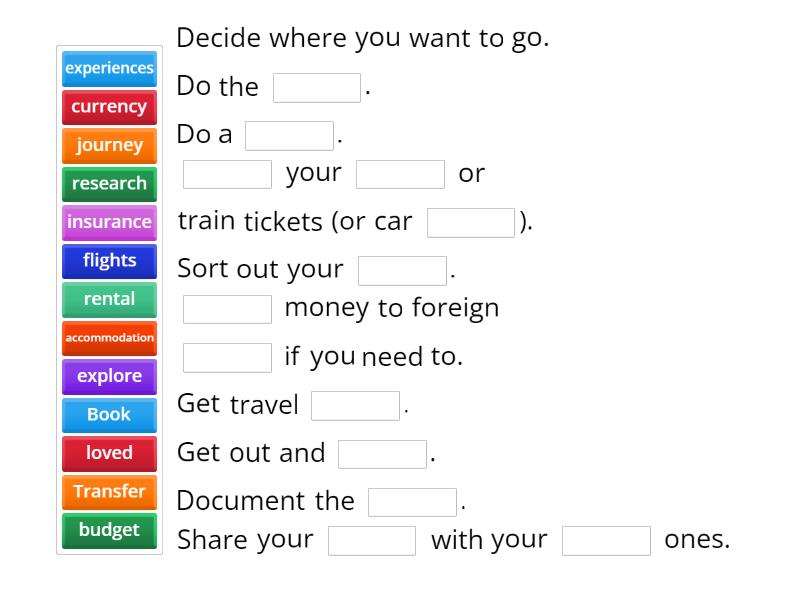Click the blank after 'Sort out your'

(x=401, y=270)
